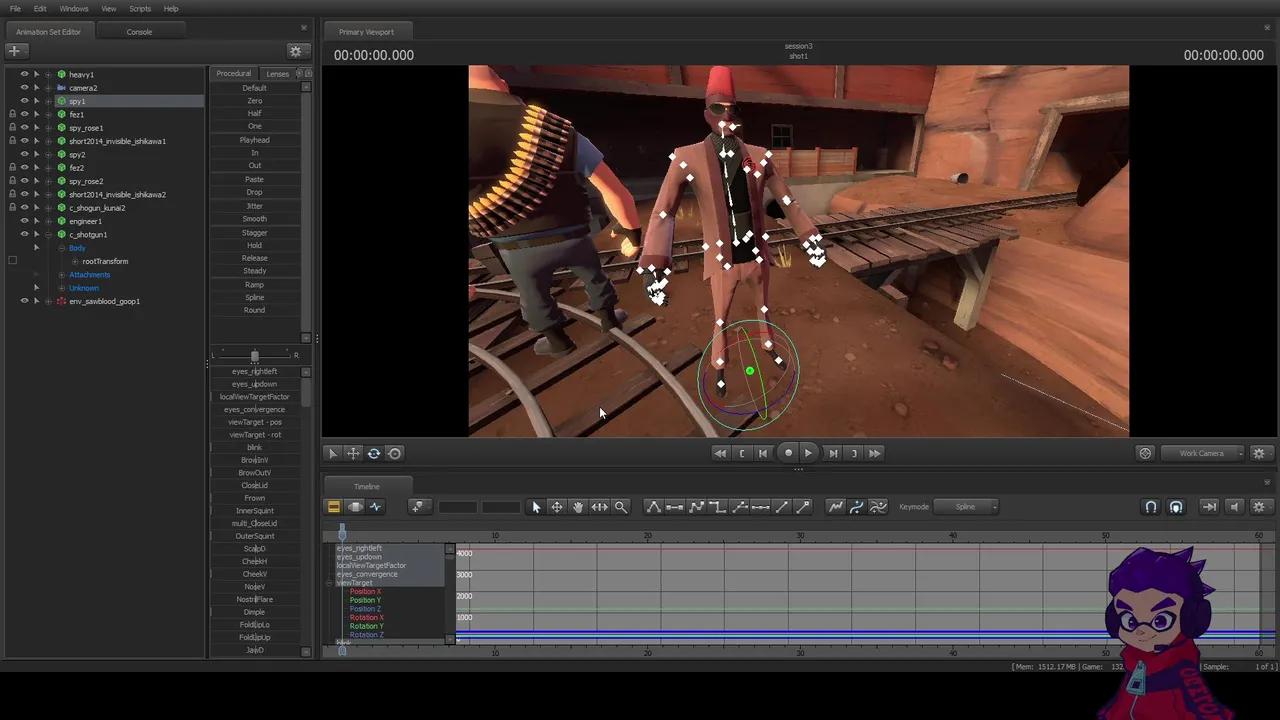Viewport: 1280px width, 720px height.
Task: Click the viewport camera target icon
Action: coord(1145,453)
